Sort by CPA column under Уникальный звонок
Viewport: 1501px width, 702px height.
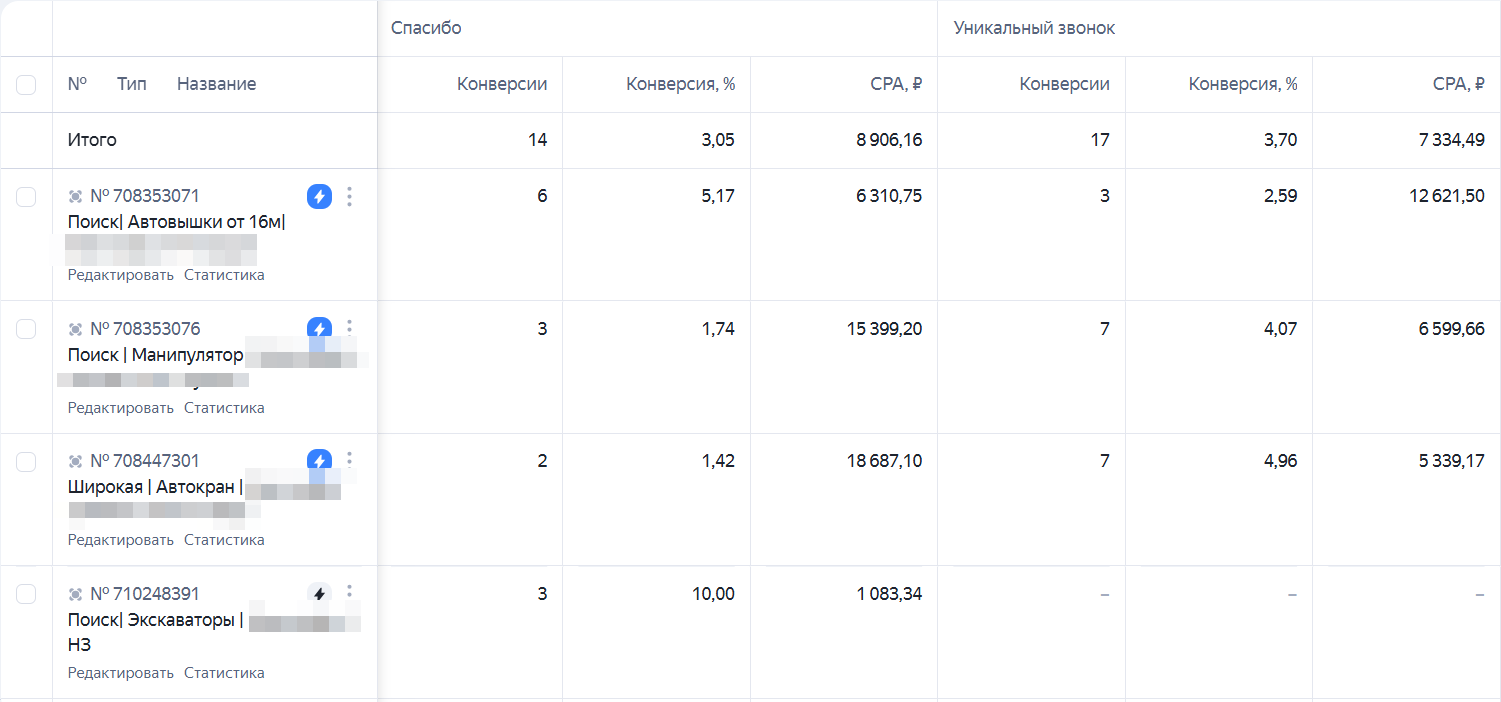pyautogui.click(x=1458, y=84)
